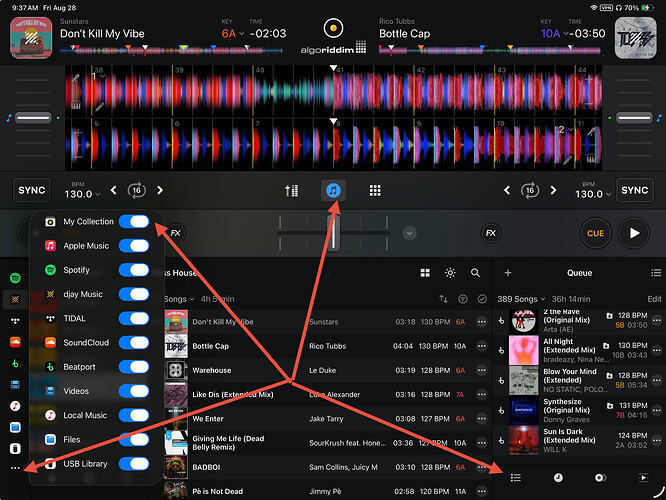Click the blue music library button
This screenshot has width=666, height=500.
[333, 190]
